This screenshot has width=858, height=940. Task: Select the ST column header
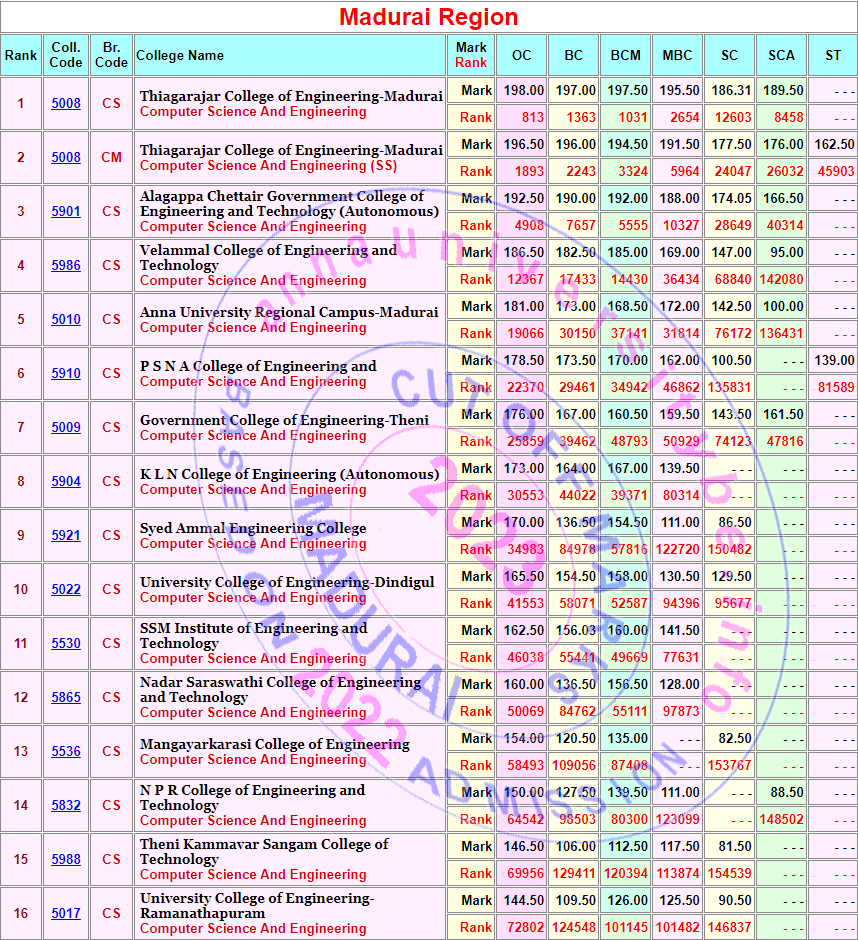coord(832,55)
